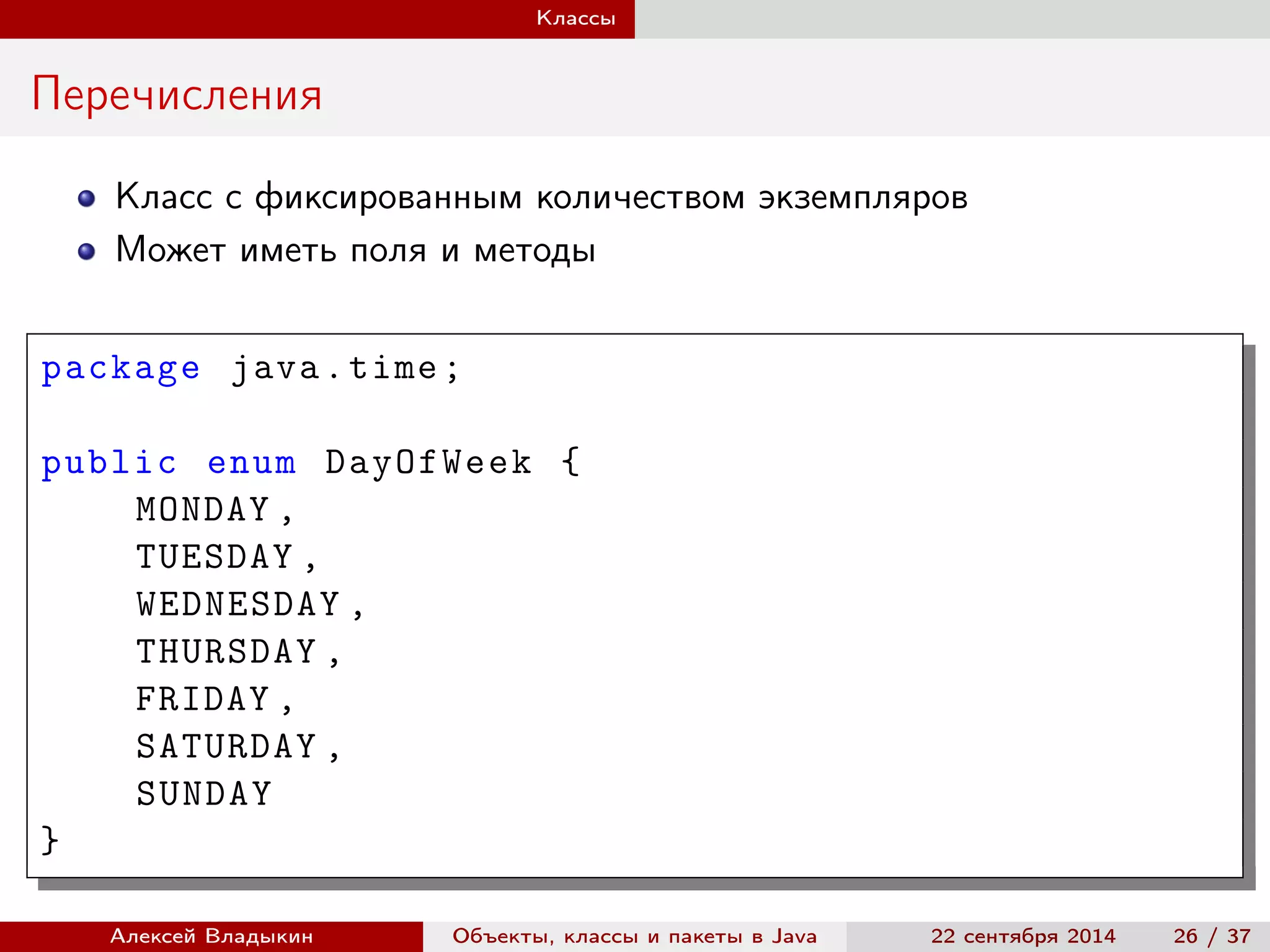Click the first blue bullet point
The width and height of the screenshot is (1270, 952).
(x=87, y=198)
